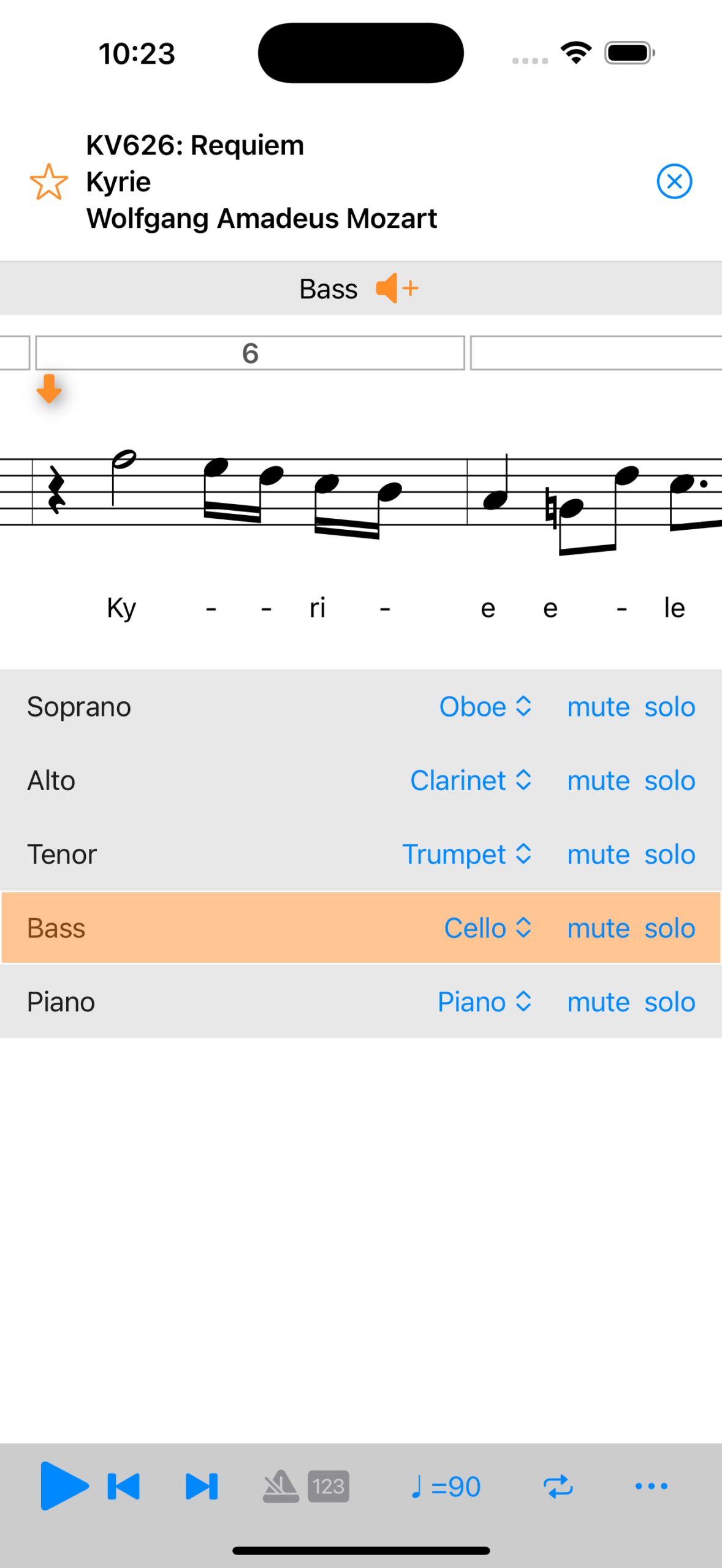Open the Oboe instrument dropdown for Soprano

(485, 707)
